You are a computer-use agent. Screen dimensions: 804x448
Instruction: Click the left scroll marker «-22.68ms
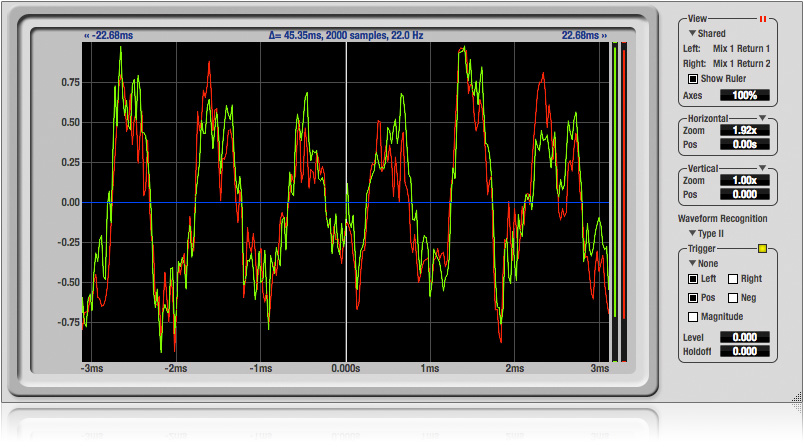[109, 35]
